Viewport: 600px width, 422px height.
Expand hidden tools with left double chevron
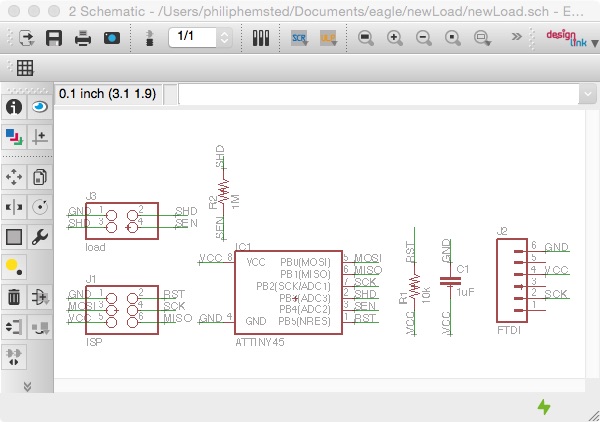[x=27, y=386]
